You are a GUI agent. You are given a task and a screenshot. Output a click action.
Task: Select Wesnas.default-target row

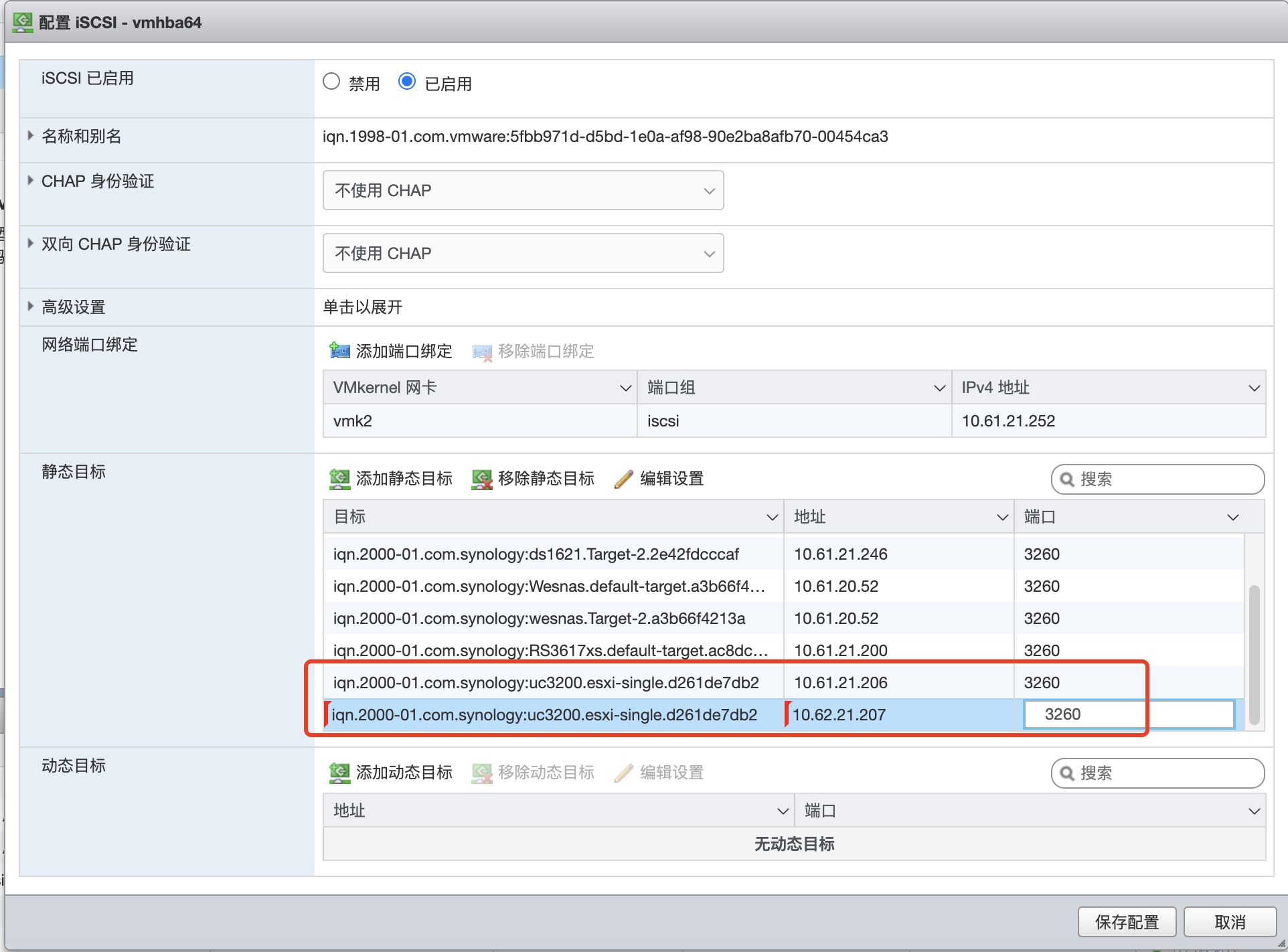coord(783,586)
